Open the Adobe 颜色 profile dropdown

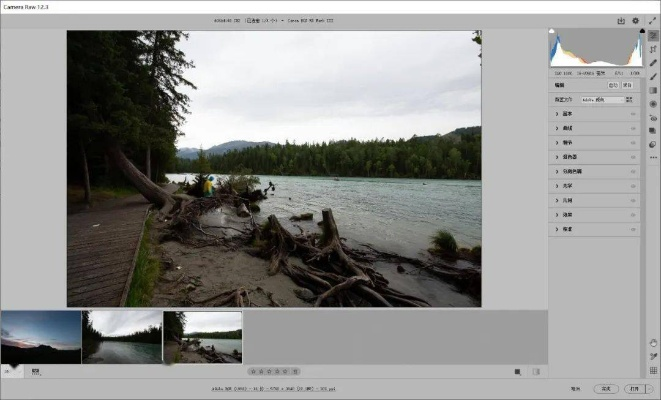602,100
